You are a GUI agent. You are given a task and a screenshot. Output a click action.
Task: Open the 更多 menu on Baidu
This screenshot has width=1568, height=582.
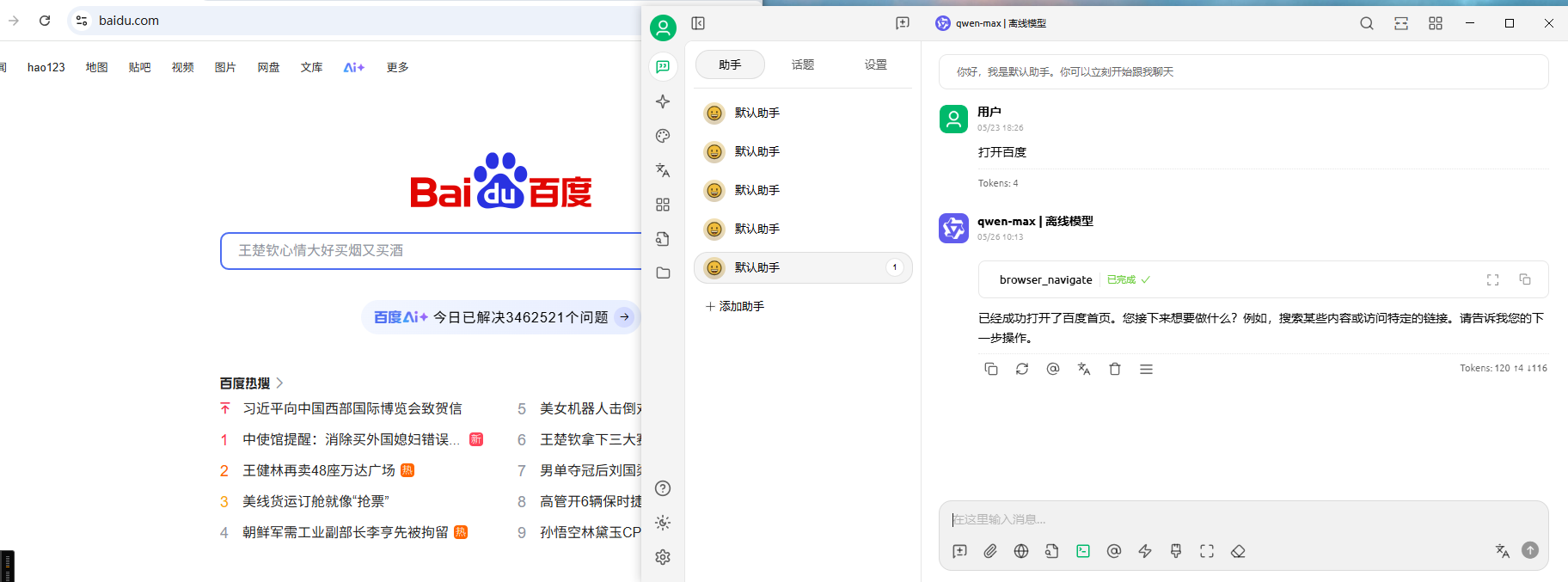tap(398, 67)
